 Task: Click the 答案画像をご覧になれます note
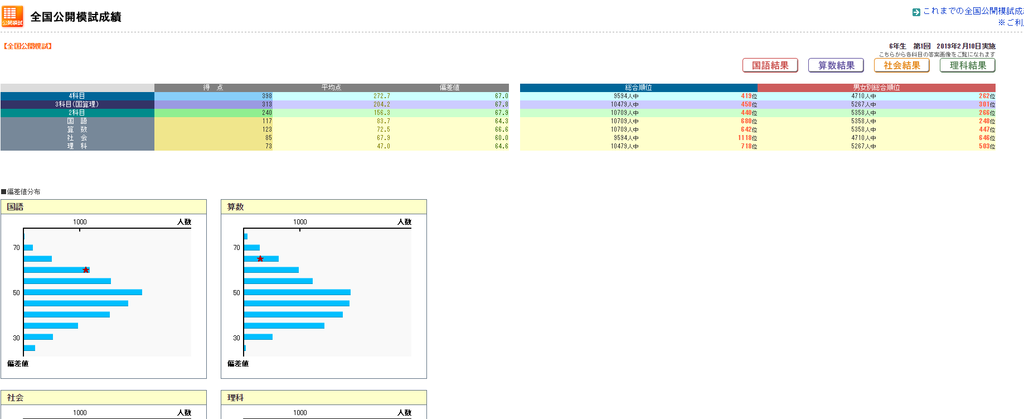coord(937,55)
